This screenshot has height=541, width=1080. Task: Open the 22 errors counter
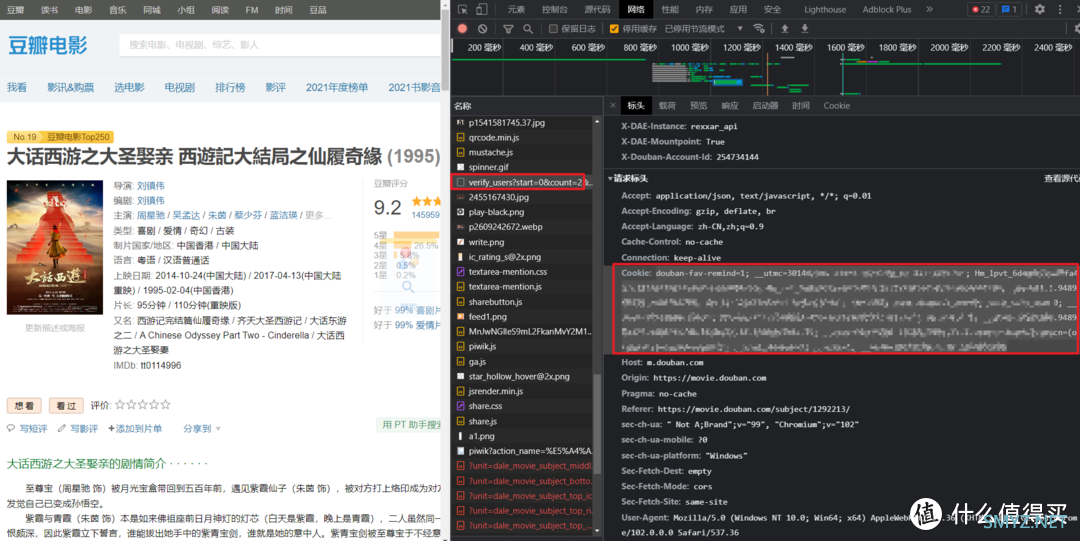click(980, 10)
